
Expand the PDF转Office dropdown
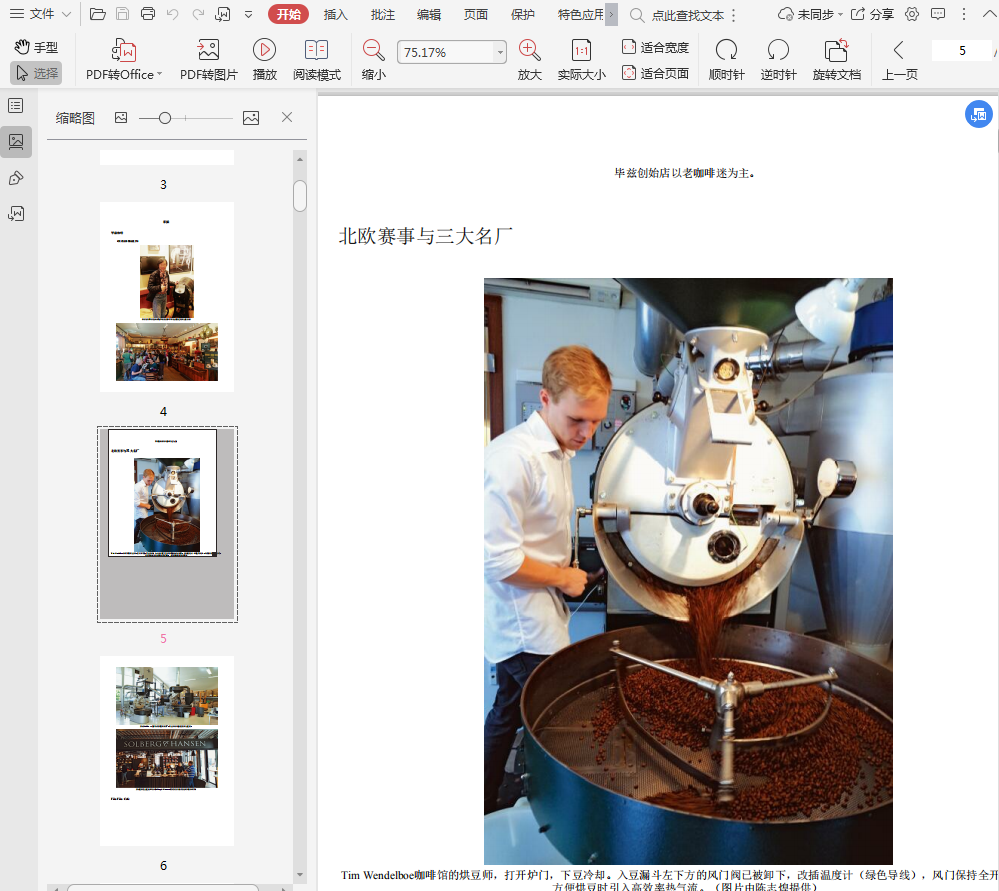(x=159, y=75)
